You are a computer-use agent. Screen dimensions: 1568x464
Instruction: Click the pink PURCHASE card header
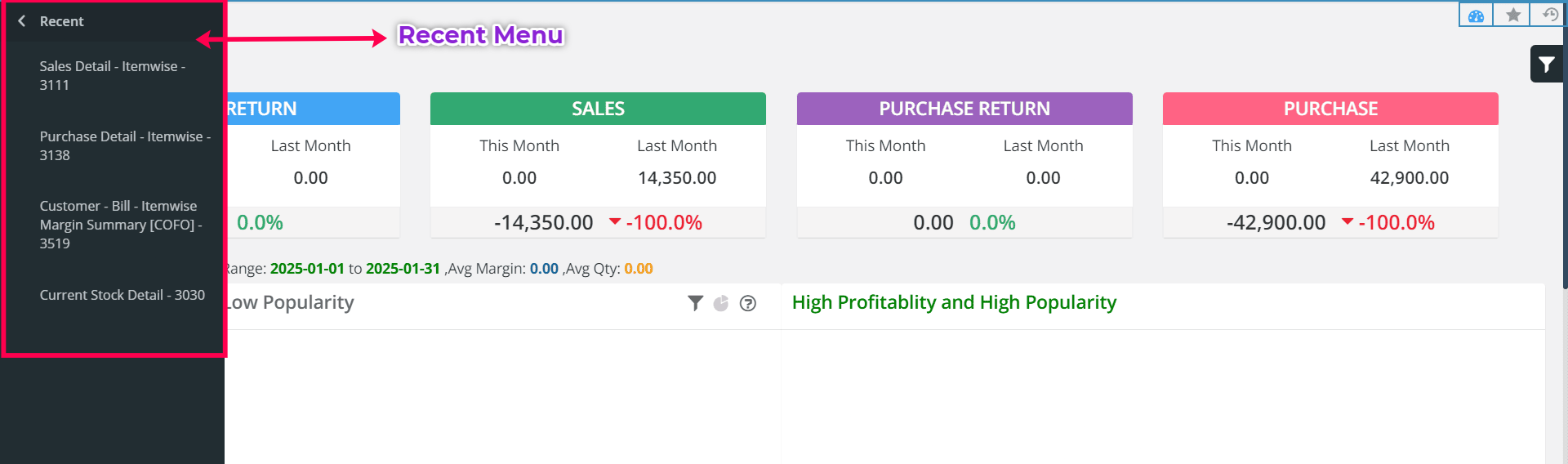click(x=1330, y=109)
